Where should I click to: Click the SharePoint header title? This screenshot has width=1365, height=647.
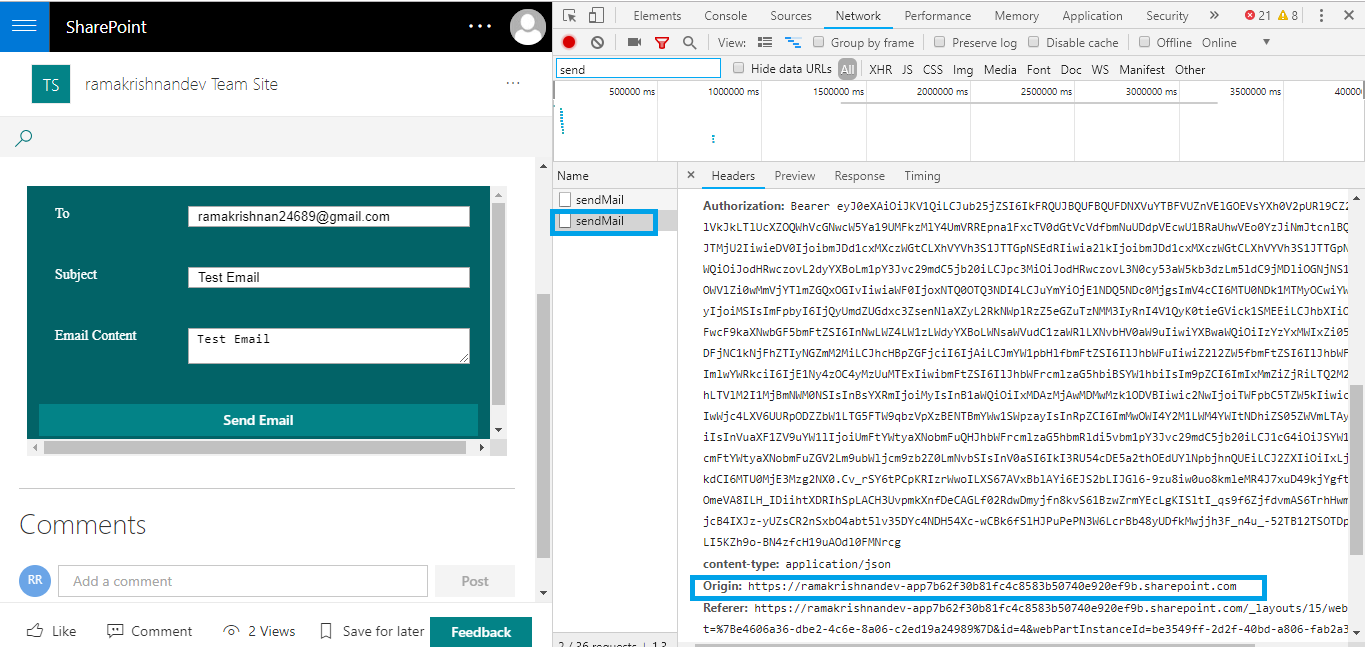click(106, 27)
